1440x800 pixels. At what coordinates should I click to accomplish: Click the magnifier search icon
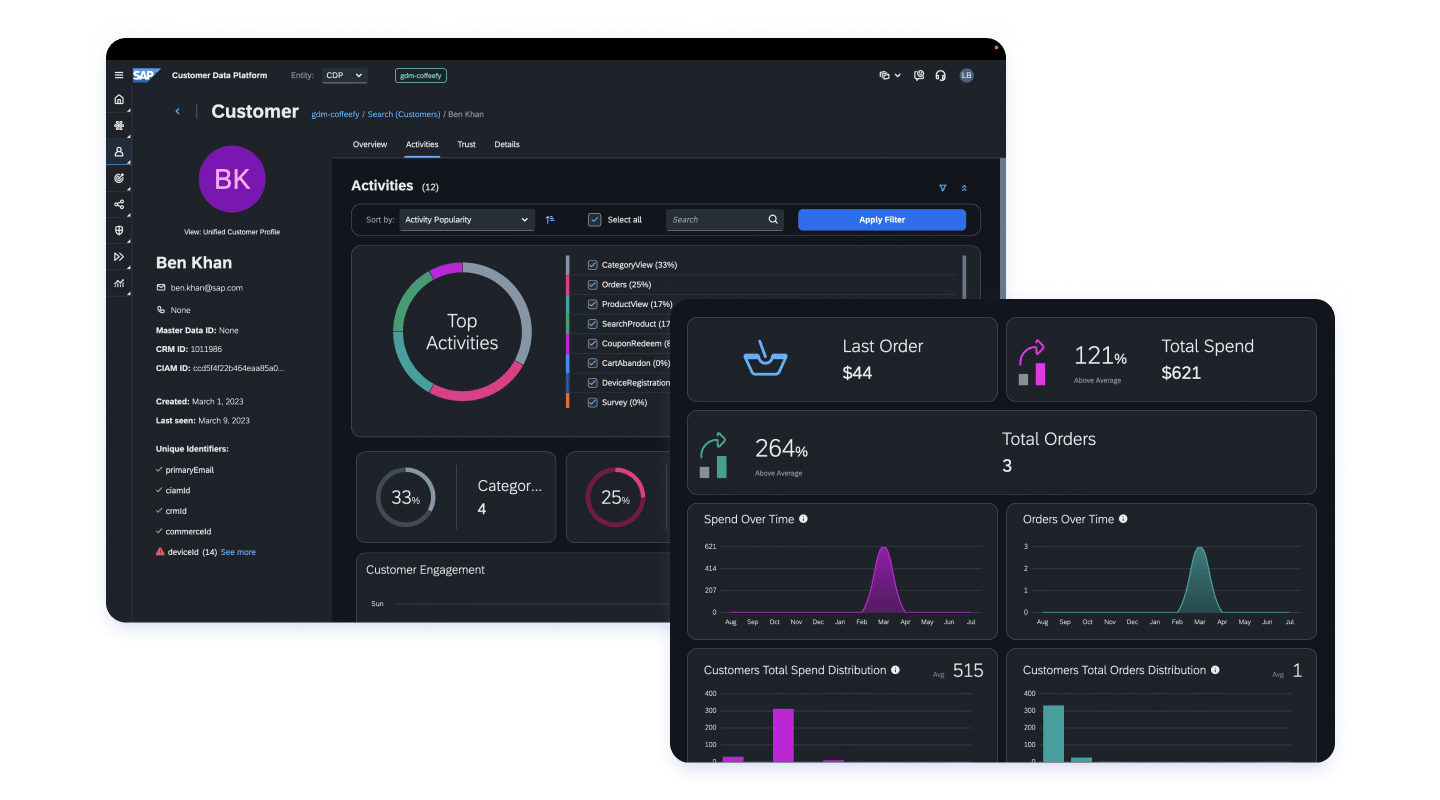pyautogui.click(x=773, y=219)
